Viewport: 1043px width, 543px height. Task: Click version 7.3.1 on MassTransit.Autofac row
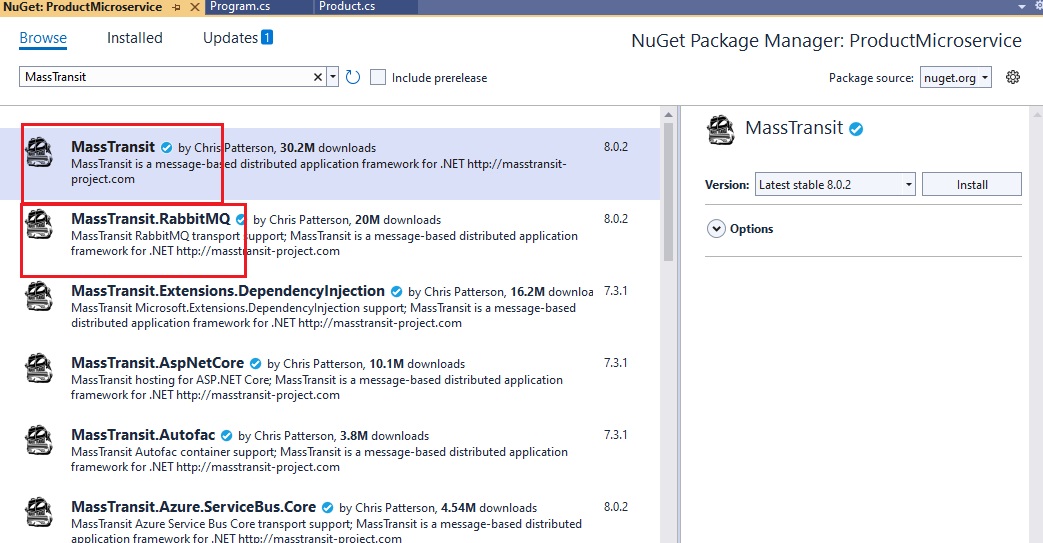tap(615, 435)
